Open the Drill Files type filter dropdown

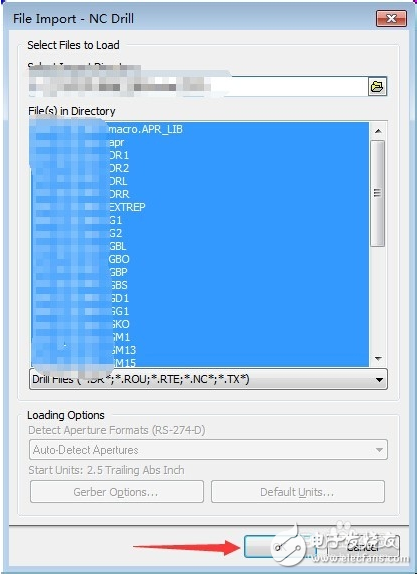coord(208,379)
